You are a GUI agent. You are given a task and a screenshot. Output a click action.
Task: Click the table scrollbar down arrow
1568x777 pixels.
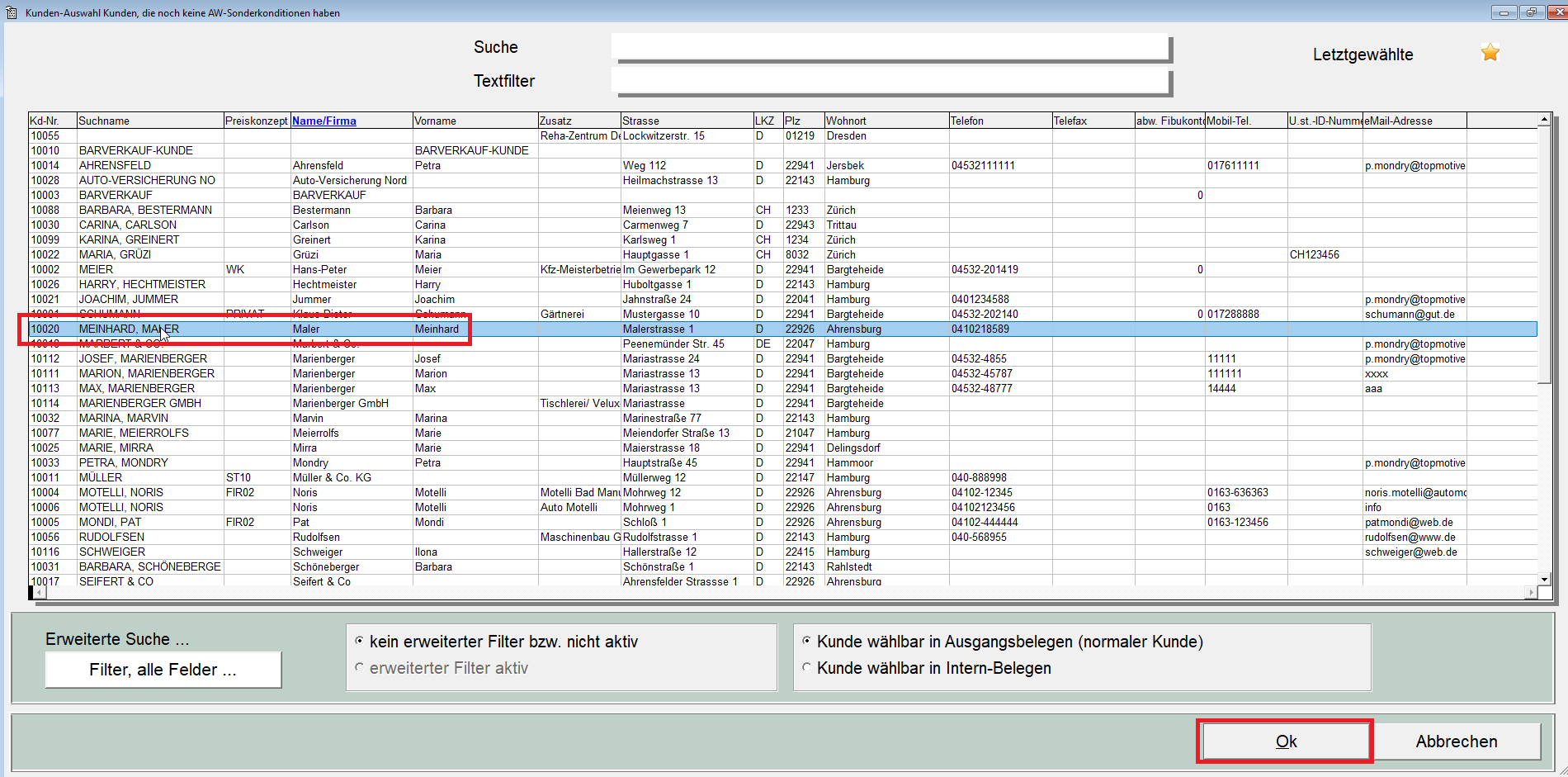coord(1543,580)
